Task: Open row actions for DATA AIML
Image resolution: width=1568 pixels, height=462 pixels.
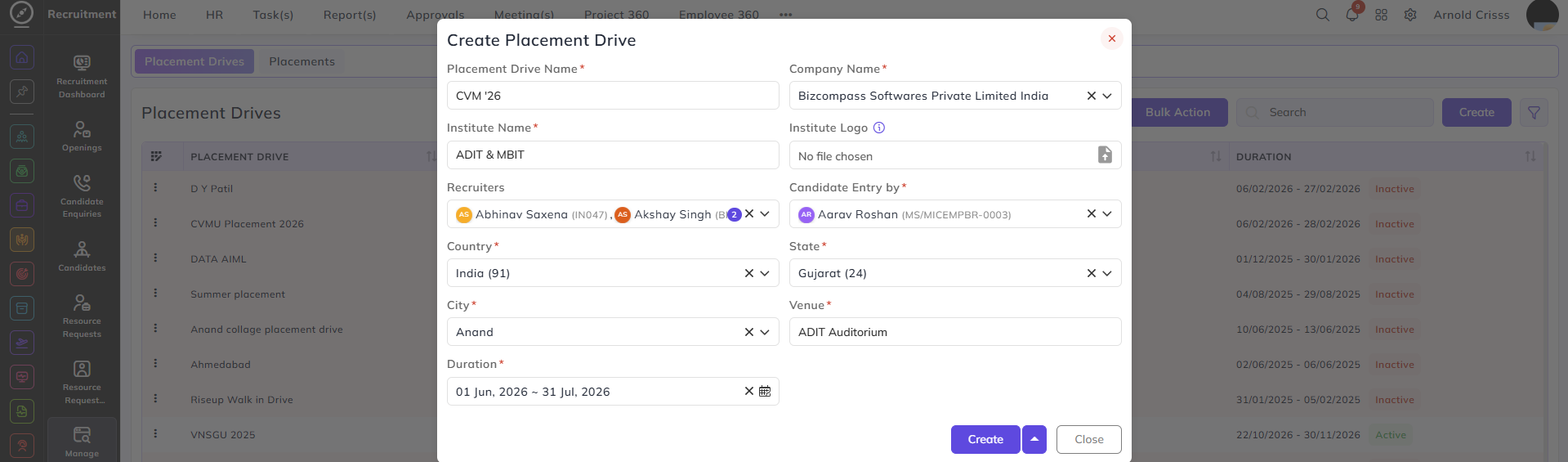Action: point(155,258)
